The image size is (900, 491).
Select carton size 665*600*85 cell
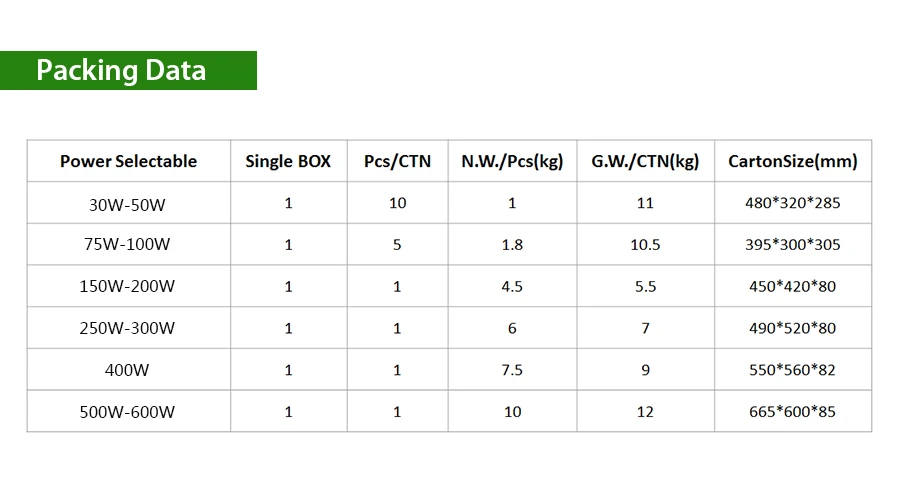pos(793,411)
